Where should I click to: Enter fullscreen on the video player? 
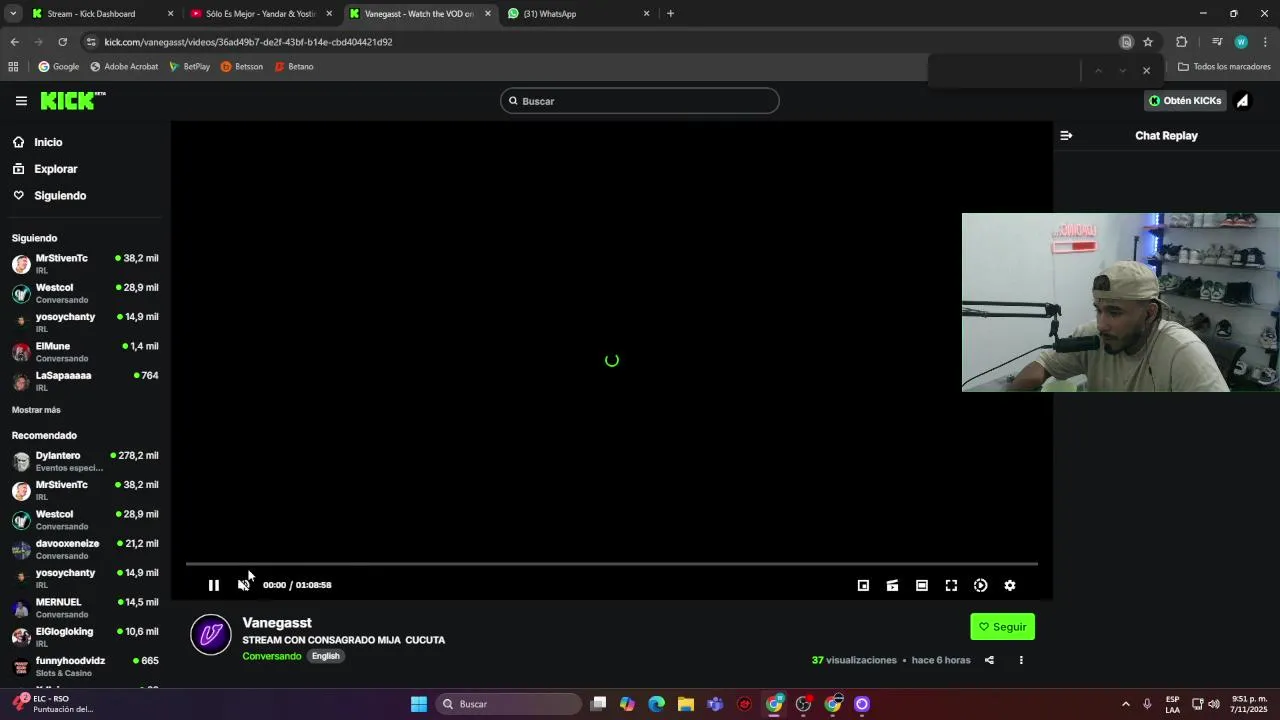[951, 585]
